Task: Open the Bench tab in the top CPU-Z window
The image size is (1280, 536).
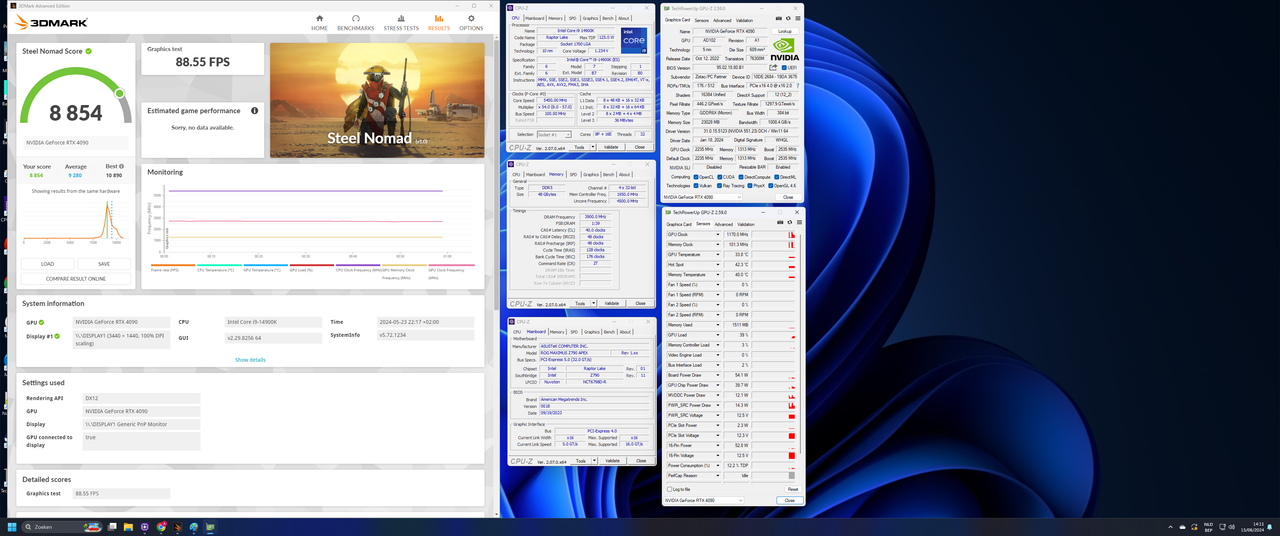Action: [607, 18]
